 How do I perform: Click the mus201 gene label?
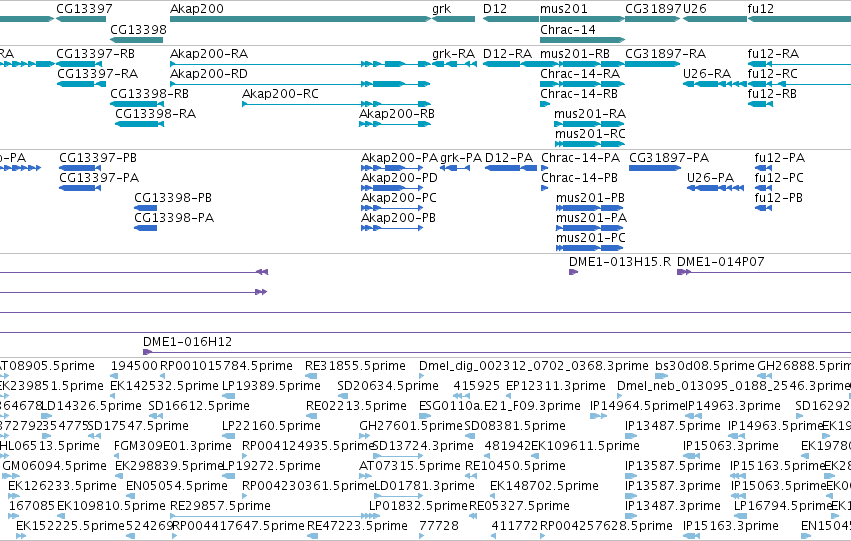click(x=563, y=9)
